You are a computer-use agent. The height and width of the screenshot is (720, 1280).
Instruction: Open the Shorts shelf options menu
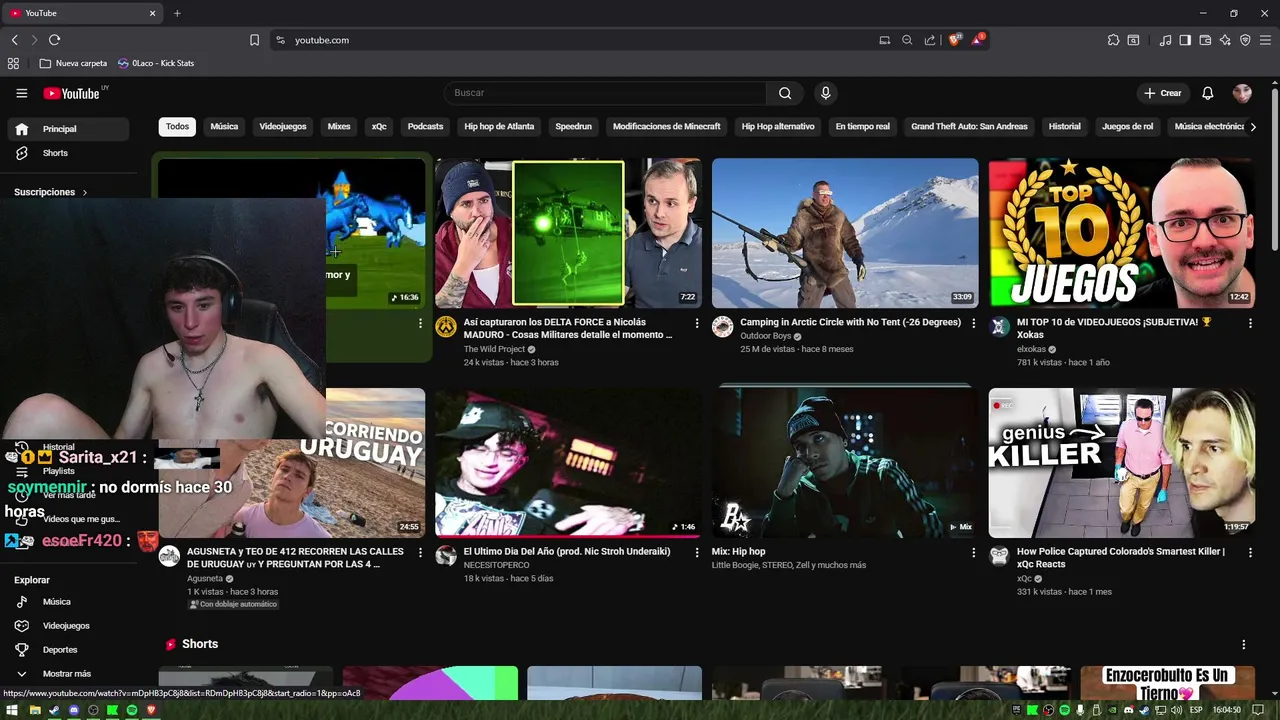[1244, 645]
